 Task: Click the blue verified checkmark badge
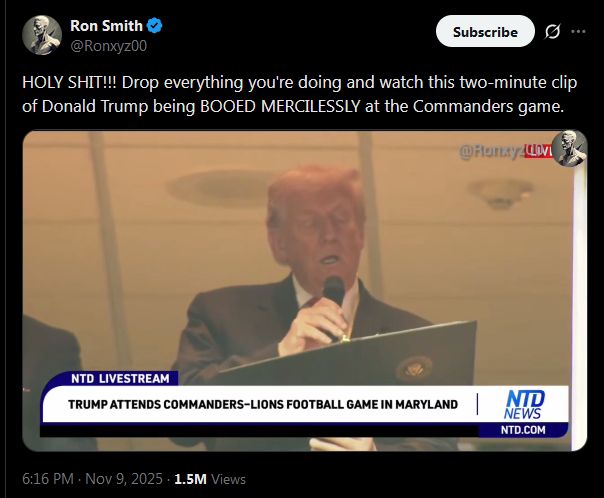[x=154, y=26]
